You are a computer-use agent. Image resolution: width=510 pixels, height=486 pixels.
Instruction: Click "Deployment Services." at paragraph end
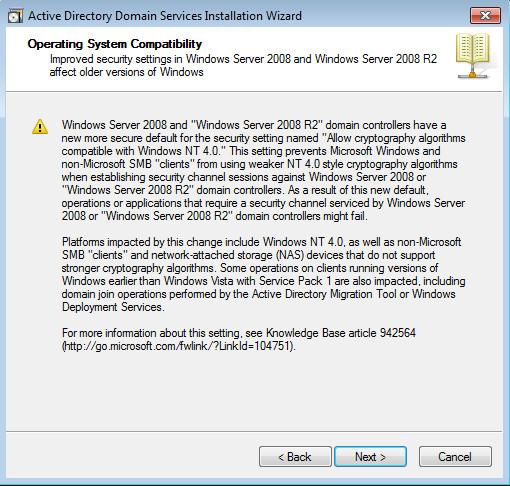click(x=113, y=307)
